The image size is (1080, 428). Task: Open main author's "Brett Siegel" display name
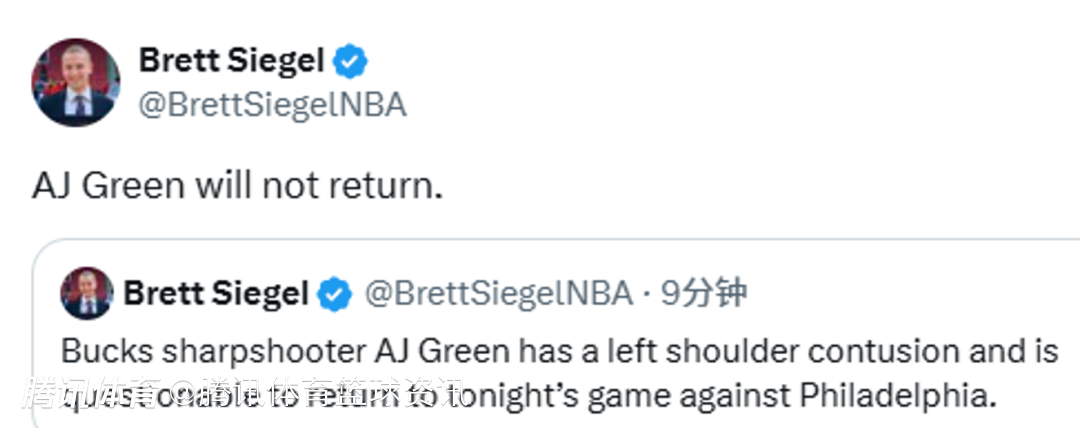coord(231,61)
